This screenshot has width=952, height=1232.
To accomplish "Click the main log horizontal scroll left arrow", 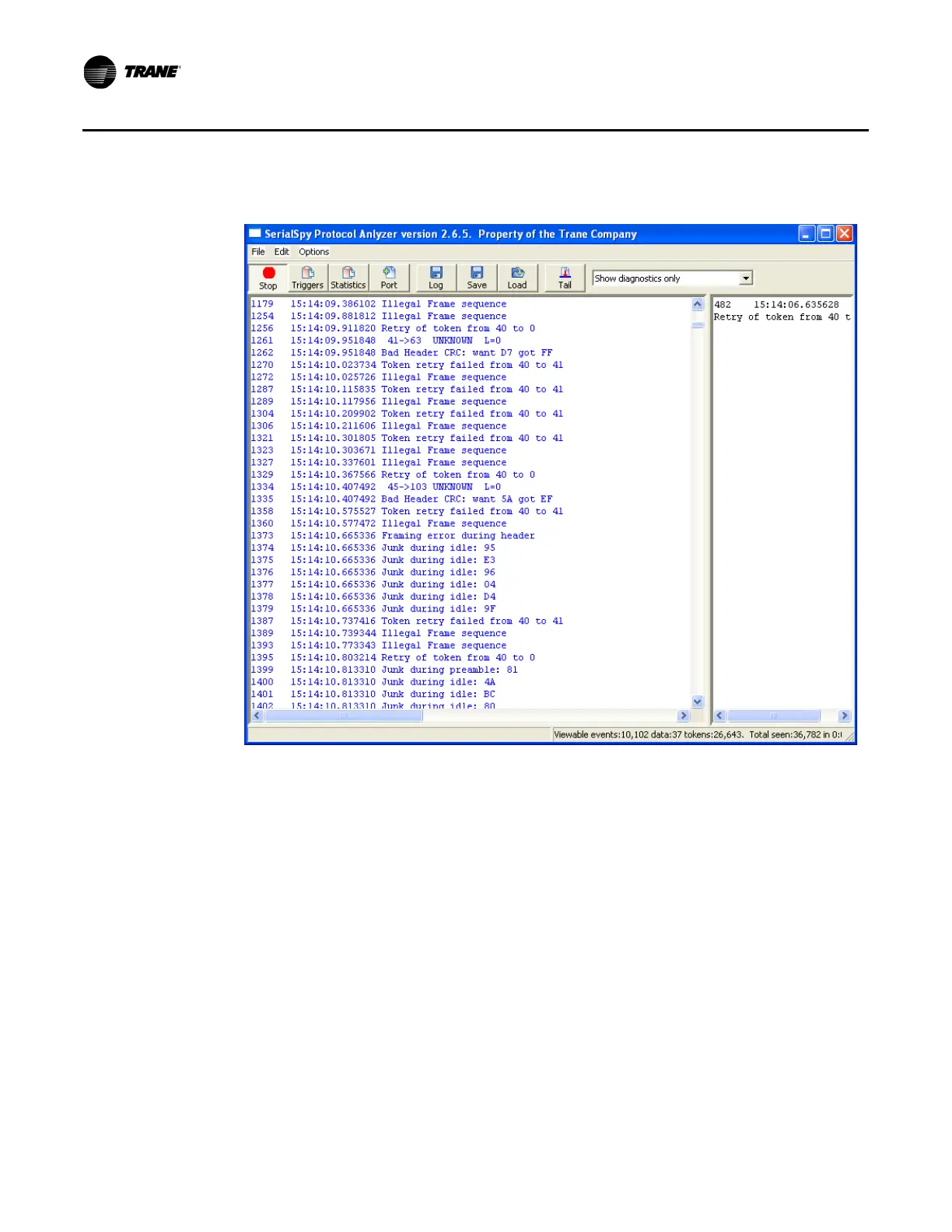I will 257,716.
